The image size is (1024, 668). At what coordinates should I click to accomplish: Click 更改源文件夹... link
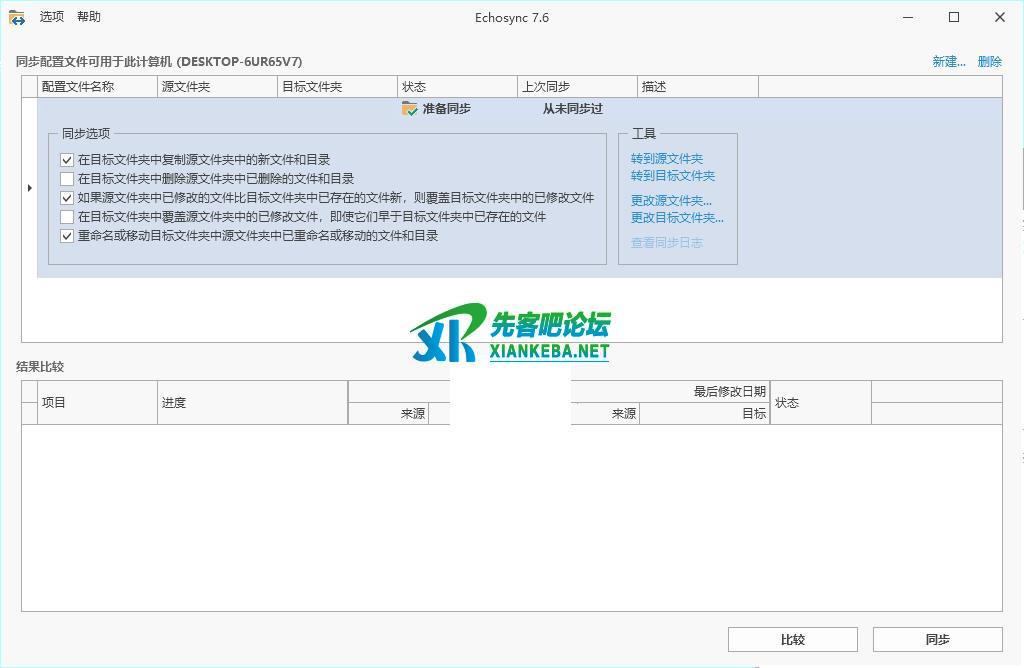[671, 201]
